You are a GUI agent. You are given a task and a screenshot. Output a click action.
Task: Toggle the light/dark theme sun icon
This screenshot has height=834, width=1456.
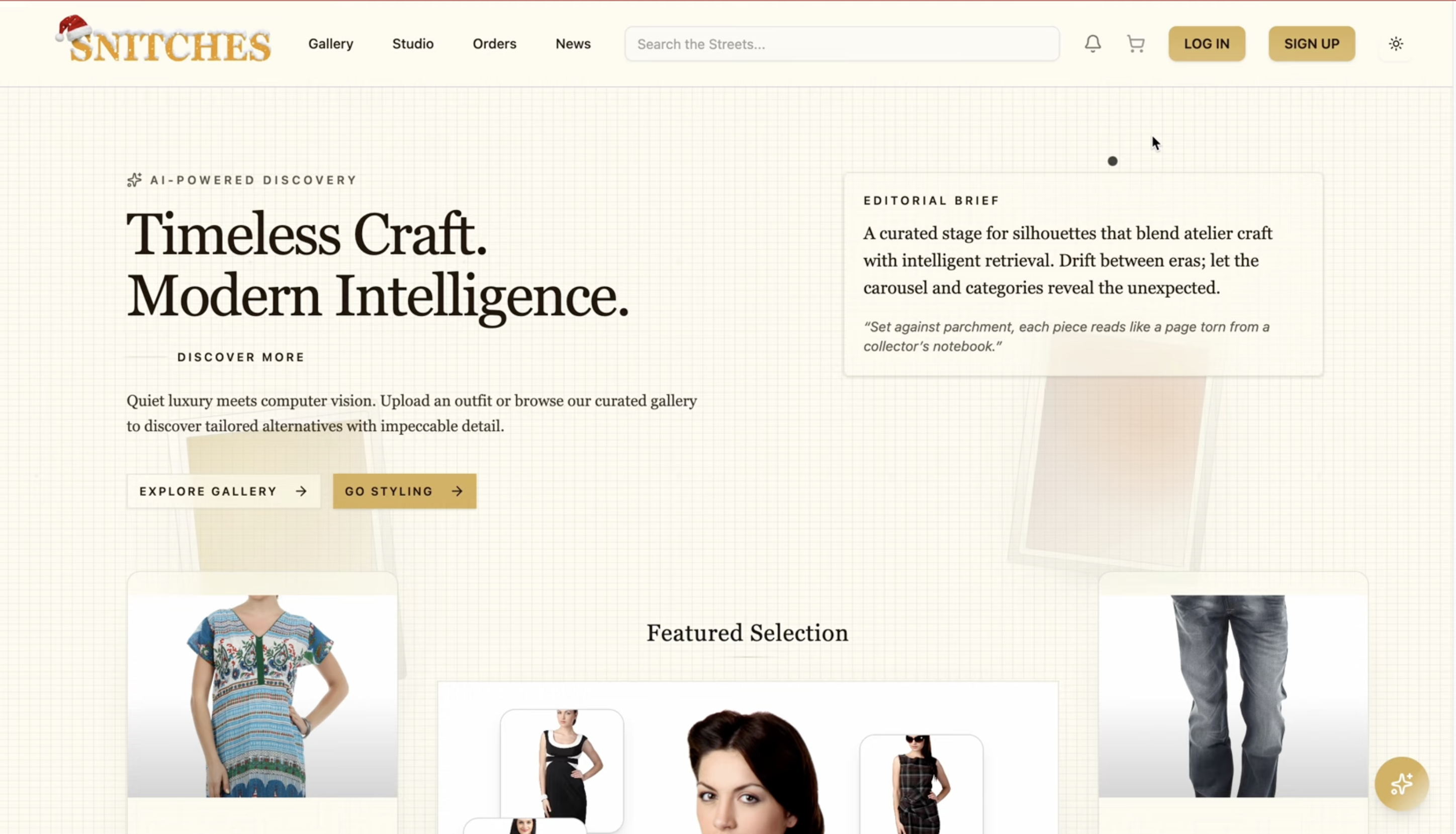click(1396, 44)
